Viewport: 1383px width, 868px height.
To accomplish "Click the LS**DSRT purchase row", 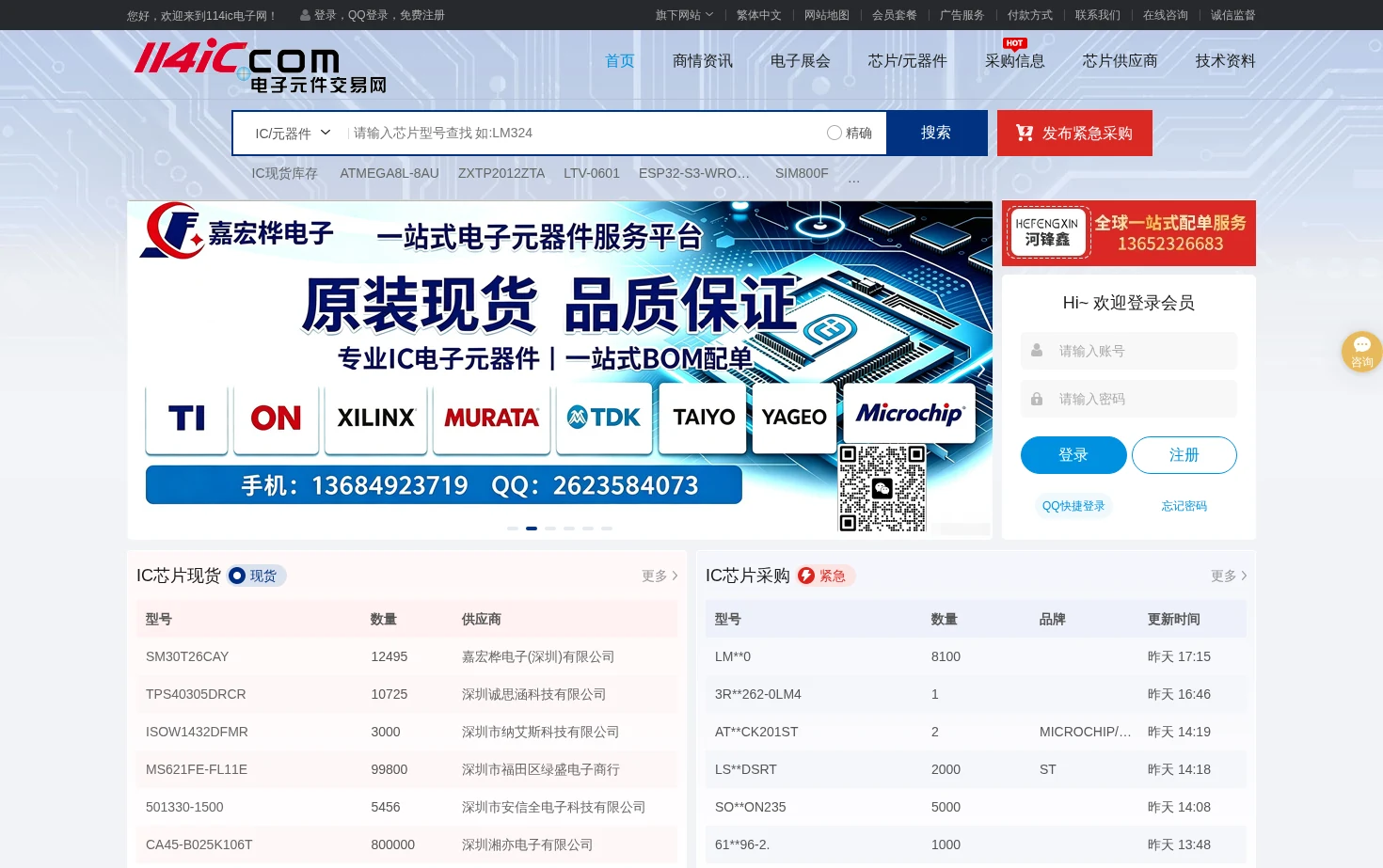I will [x=976, y=769].
